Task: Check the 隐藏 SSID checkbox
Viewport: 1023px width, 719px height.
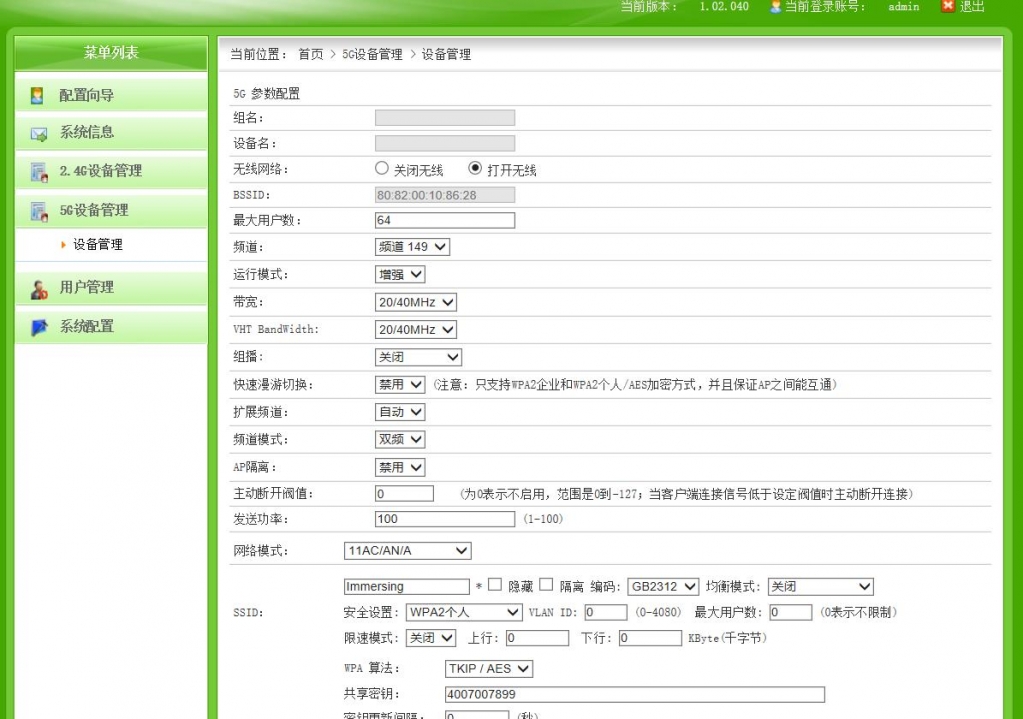Action: (495, 585)
